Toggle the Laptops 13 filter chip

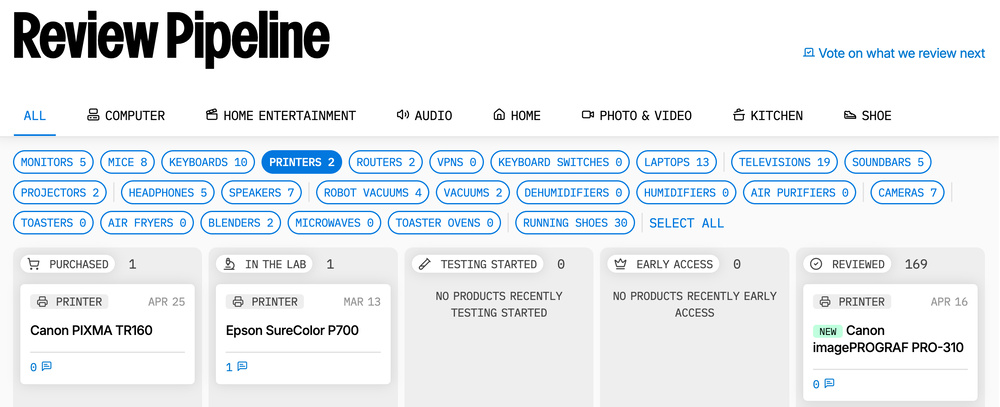677,162
